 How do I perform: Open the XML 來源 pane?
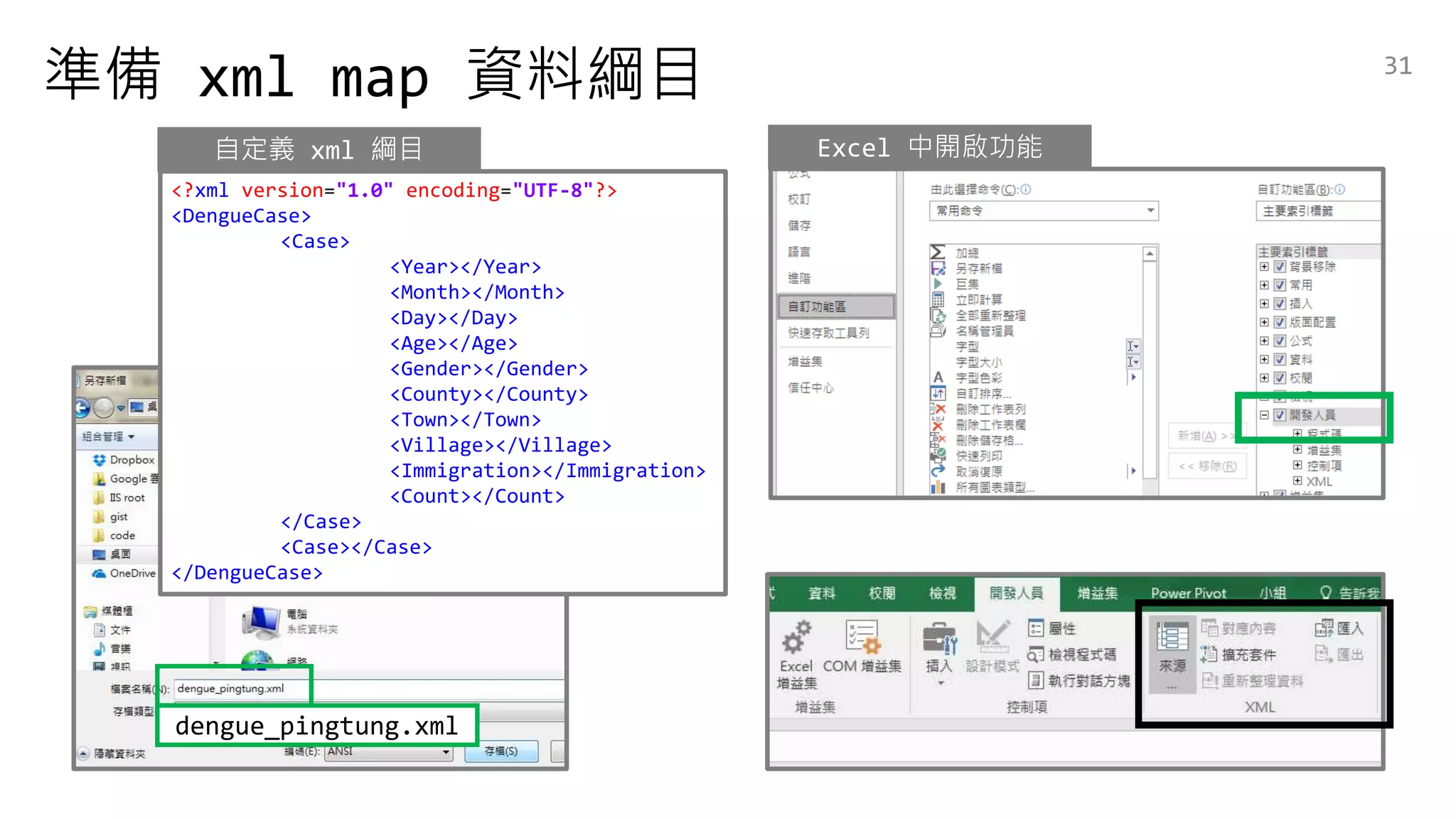[1172, 654]
